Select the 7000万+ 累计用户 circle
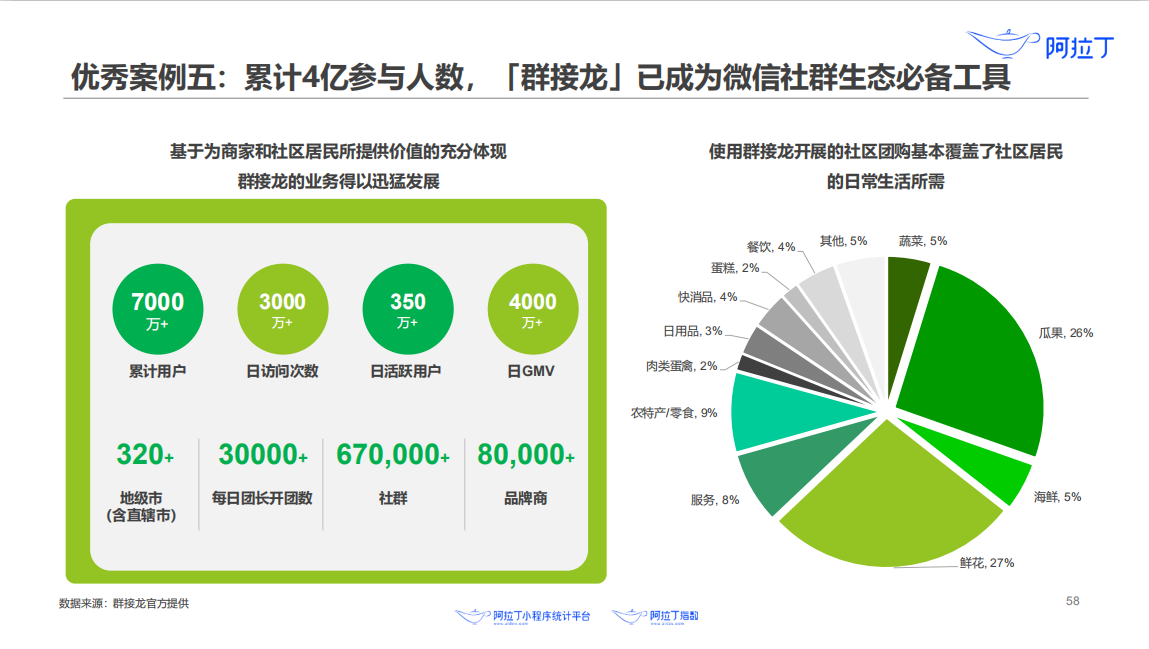 click(157, 308)
